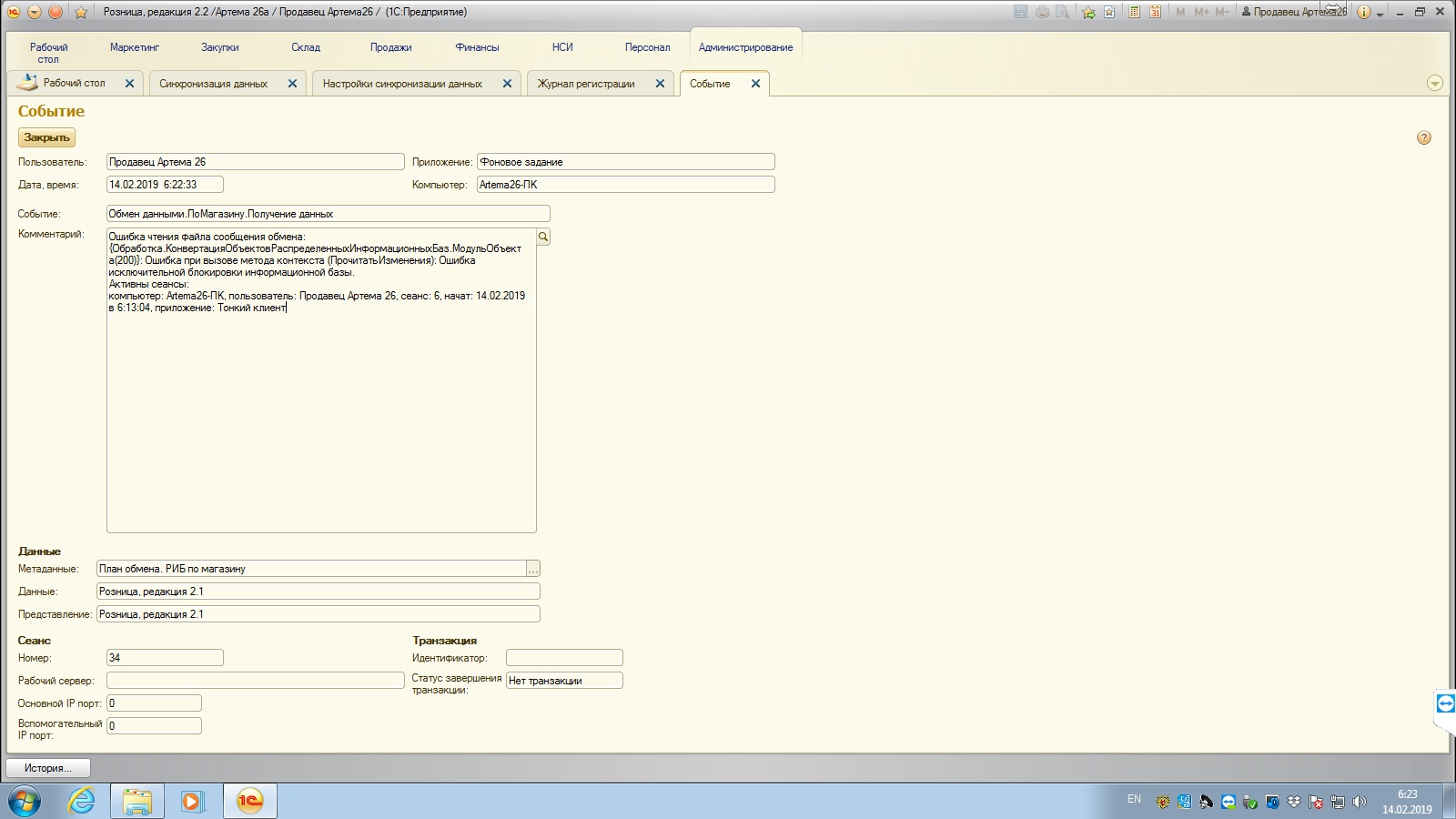Launch Internet Explorer from taskbar
The width and height of the screenshot is (1456, 819).
point(82,801)
